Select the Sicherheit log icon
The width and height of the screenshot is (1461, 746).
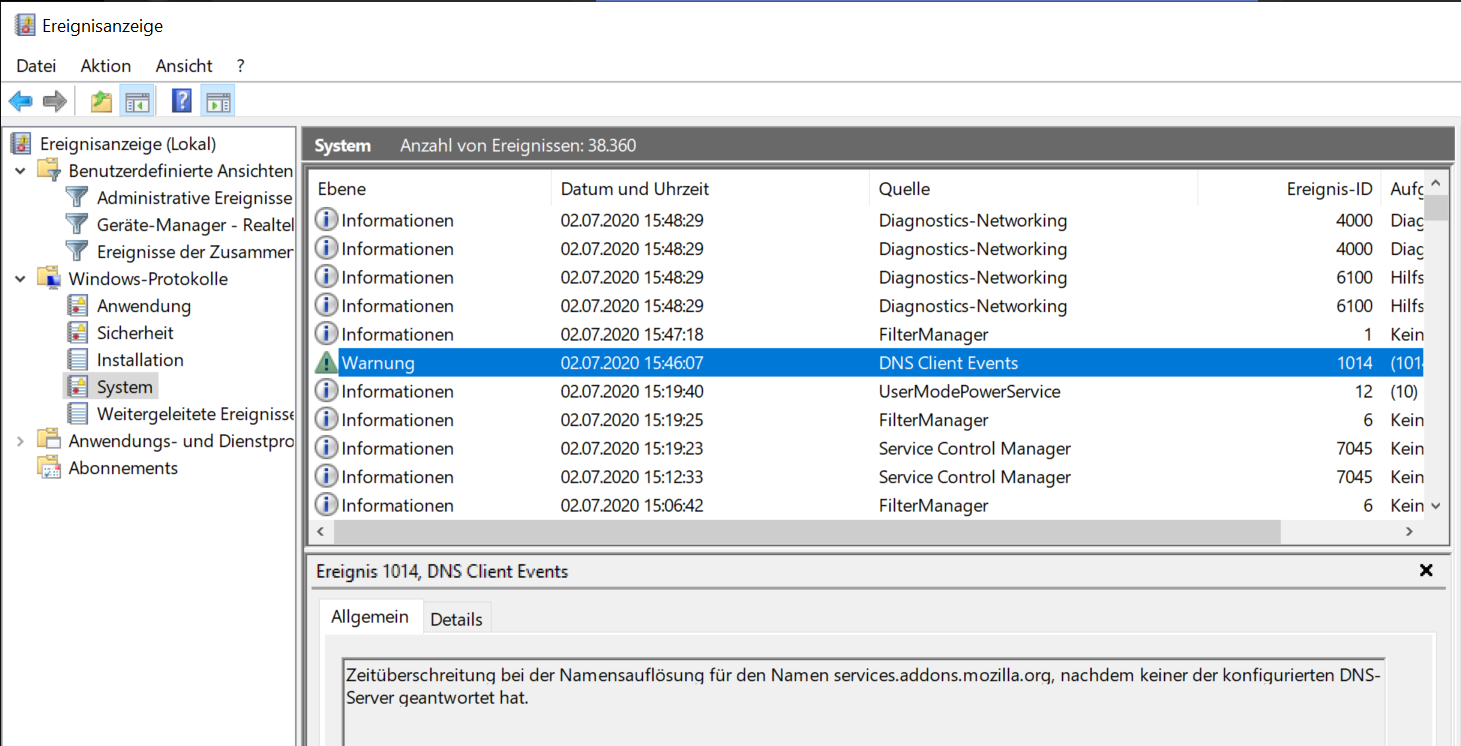[77, 333]
